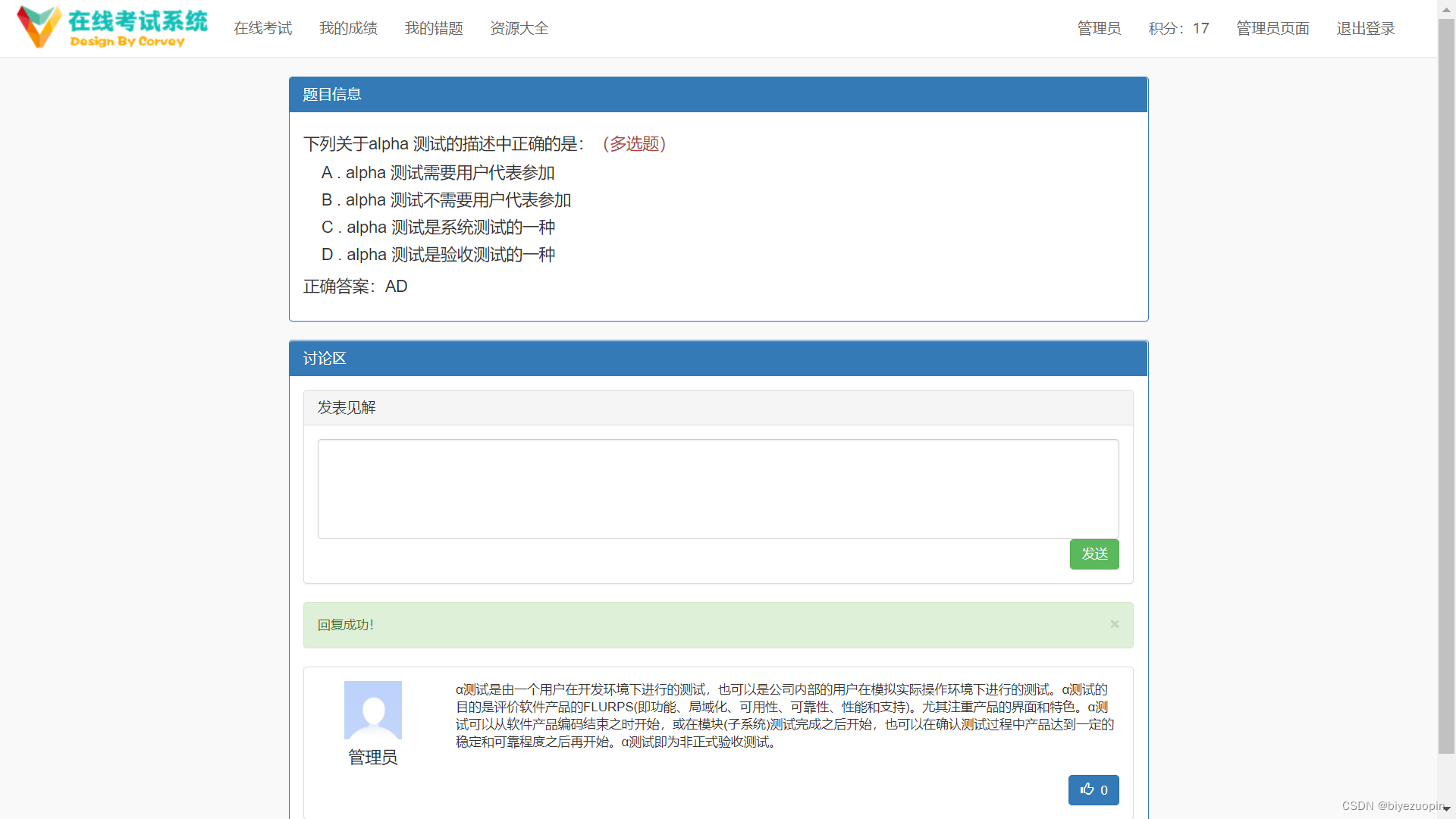Image resolution: width=1456 pixels, height=819 pixels.
Task: Open the 管理员页面 admin page link
Action: coord(1272,28)
